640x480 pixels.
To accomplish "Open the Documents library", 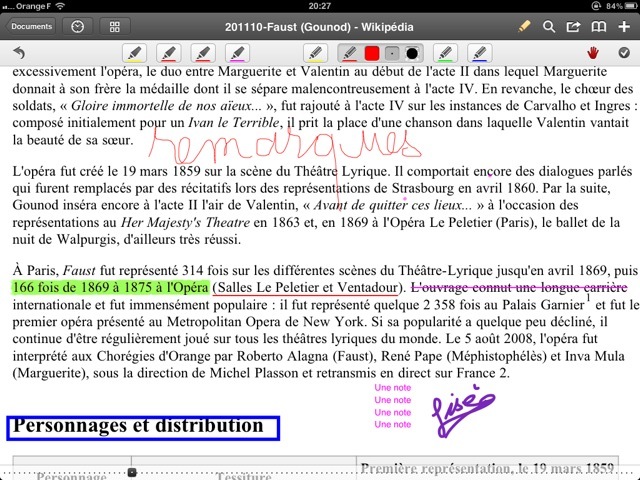I will pos(32,27).
